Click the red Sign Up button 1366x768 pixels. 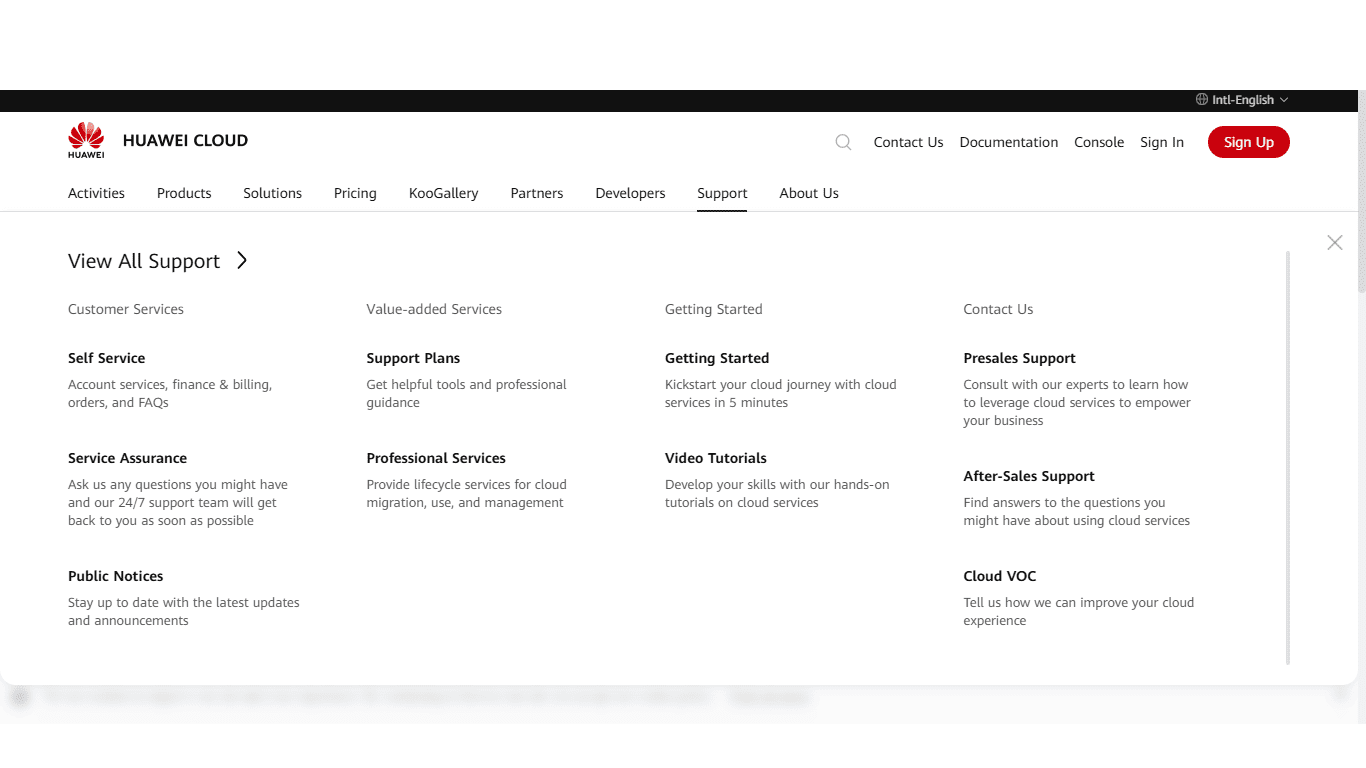coord(1249,142)
